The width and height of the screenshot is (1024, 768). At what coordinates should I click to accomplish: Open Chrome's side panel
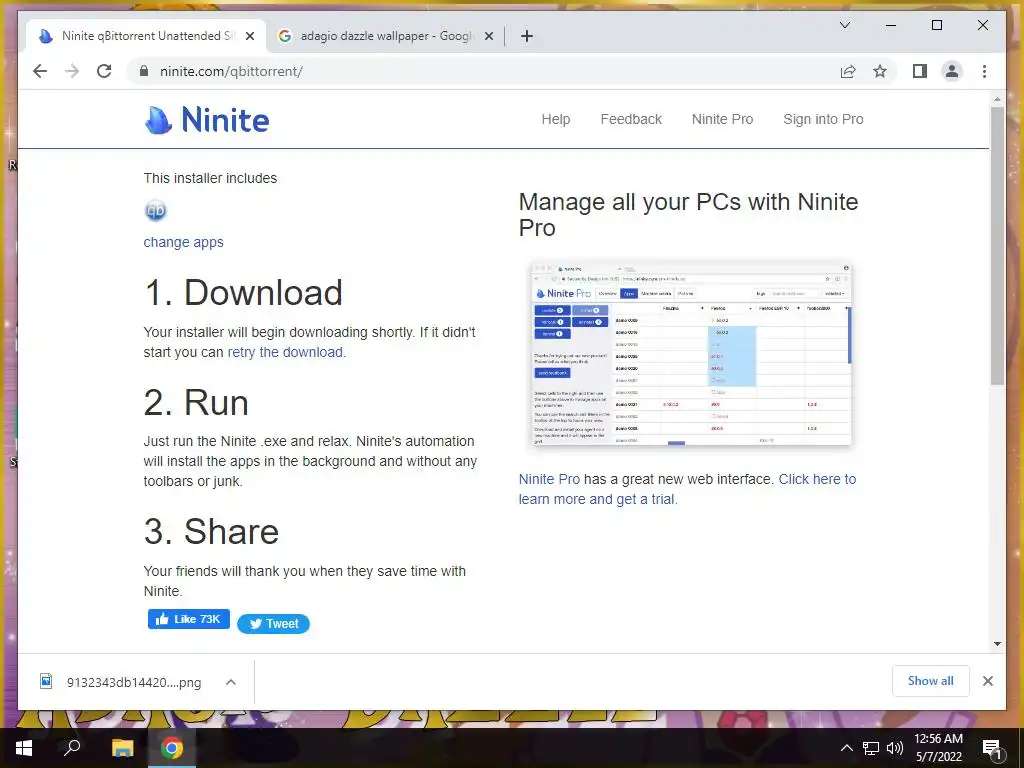pos(920,71)
